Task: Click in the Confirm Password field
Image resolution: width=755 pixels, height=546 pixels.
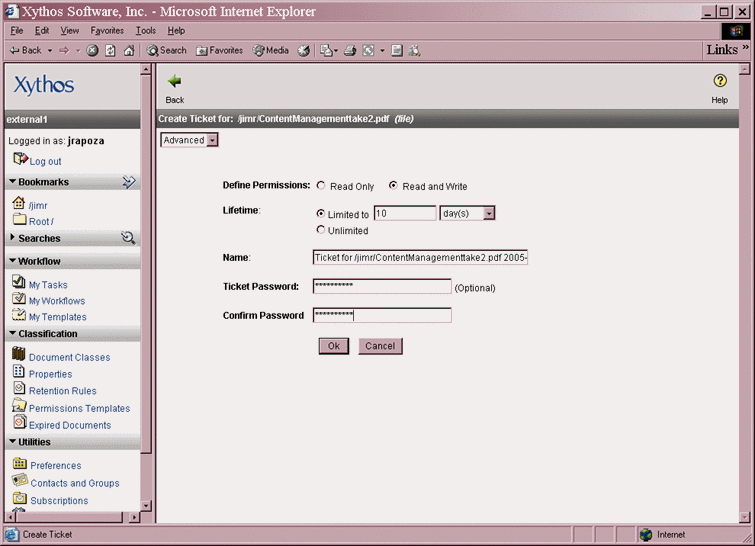Action: 382,315
